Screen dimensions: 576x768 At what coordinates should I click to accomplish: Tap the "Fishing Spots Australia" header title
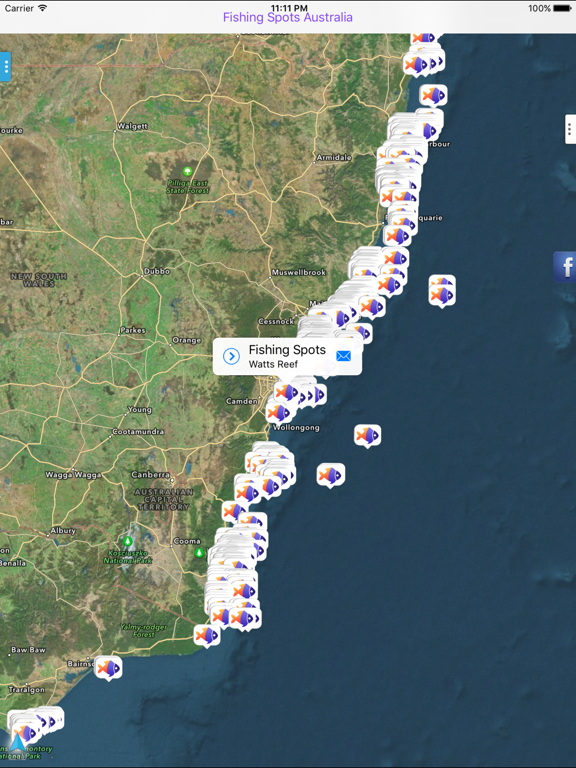click(288, 17)
